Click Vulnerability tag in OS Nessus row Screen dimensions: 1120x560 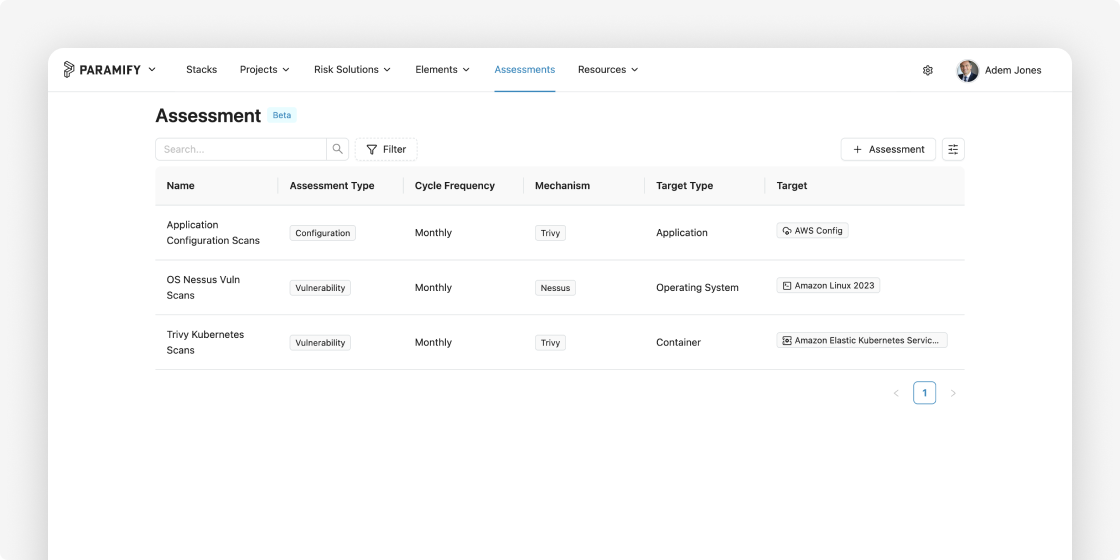[x=320, y=288]
